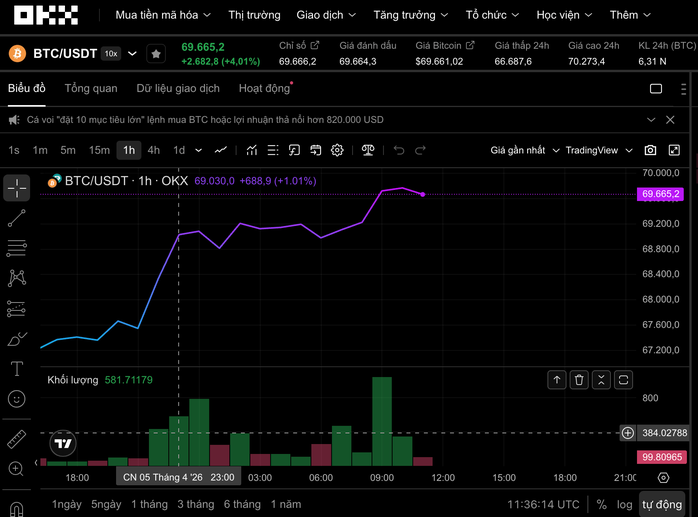Expand the BTC/USDT pair selector dropdown

[132, 53]
